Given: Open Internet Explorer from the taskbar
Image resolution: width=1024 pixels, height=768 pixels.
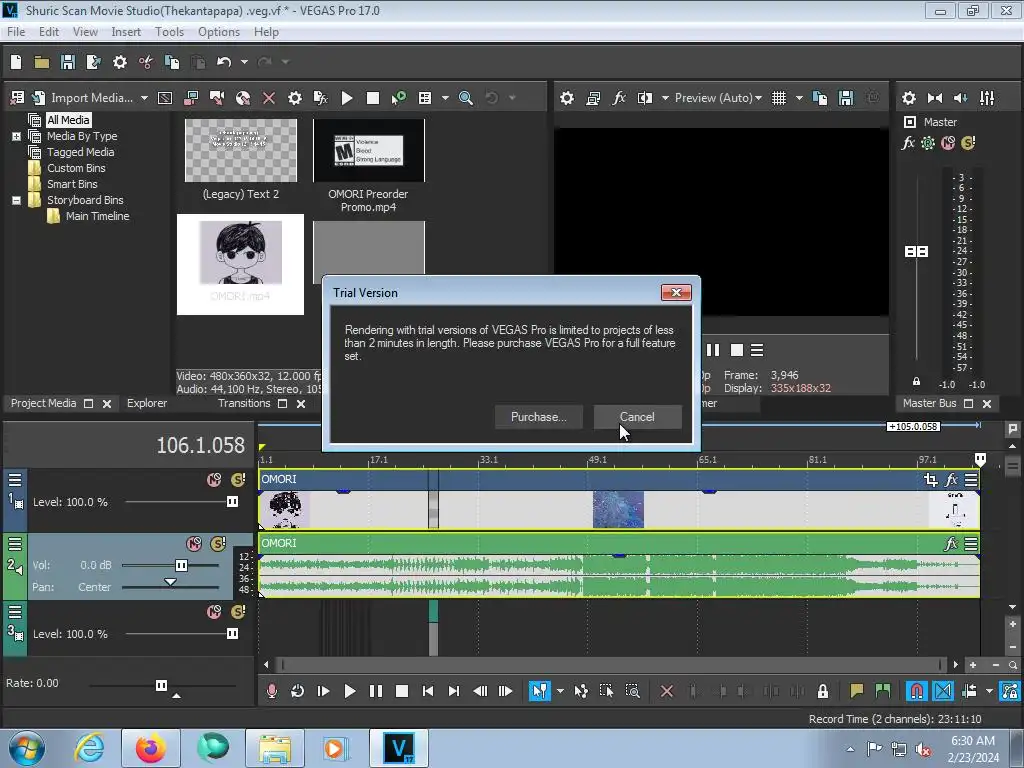Looking at the screenshot, I should point(89,748).
